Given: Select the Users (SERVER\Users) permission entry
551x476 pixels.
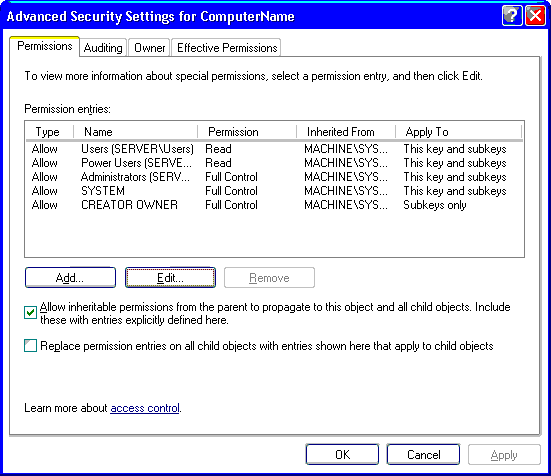Looking at the screenshot, I should pyautogui.click(x=274, y=149).
